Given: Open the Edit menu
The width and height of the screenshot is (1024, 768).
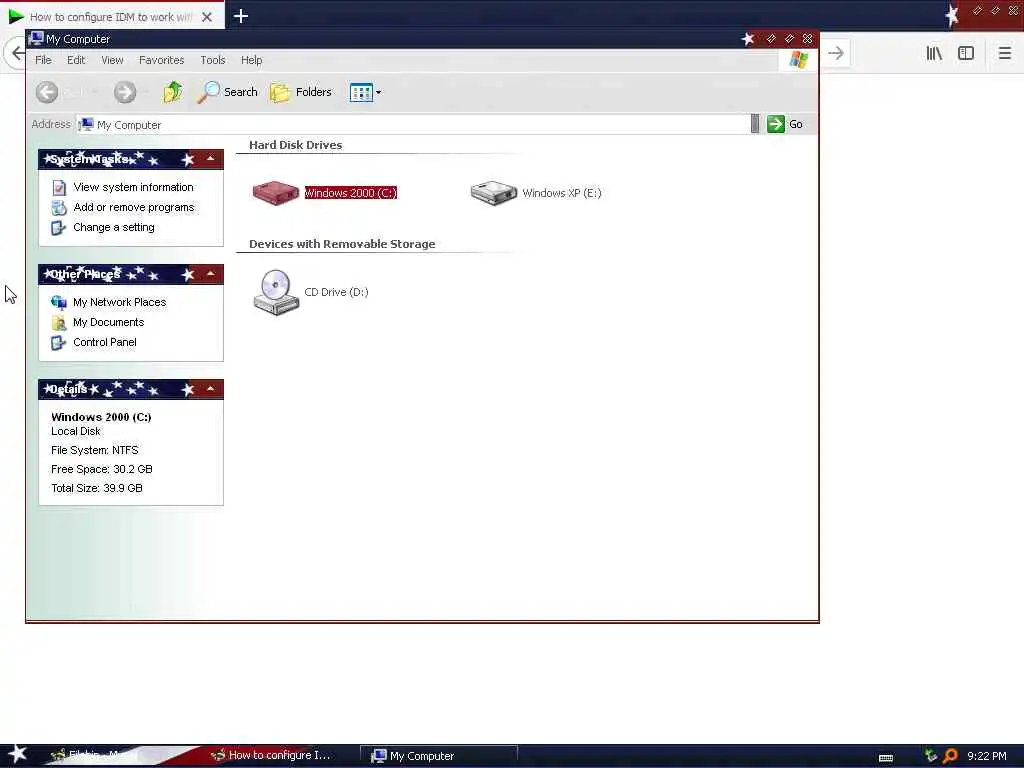Looking at the screenshot, I should [x=76, y=60].
